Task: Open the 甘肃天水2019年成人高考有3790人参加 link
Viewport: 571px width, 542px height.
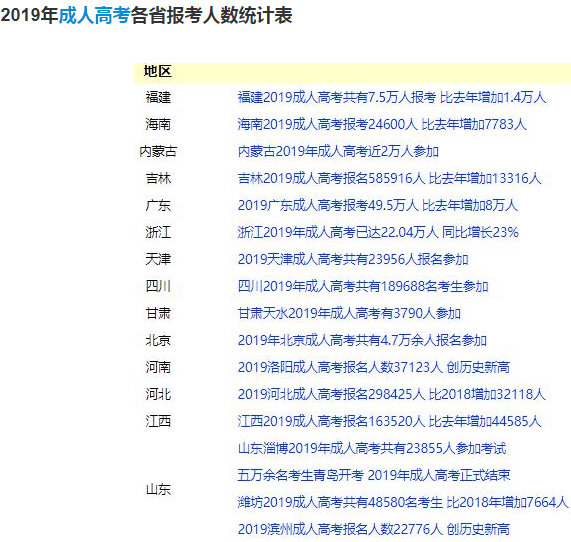Action: (349, 313)
